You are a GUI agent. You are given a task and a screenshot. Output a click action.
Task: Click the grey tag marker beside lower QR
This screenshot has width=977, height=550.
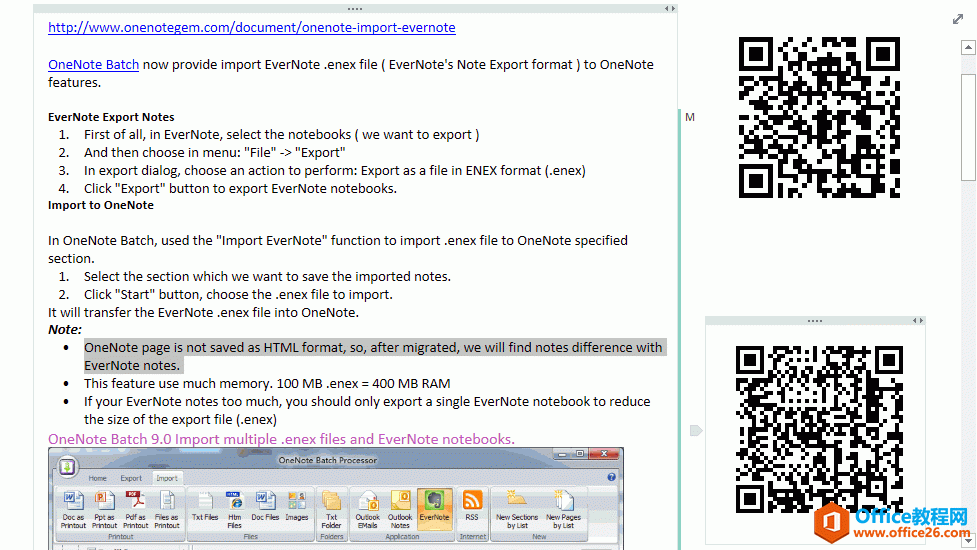(696, 430)
